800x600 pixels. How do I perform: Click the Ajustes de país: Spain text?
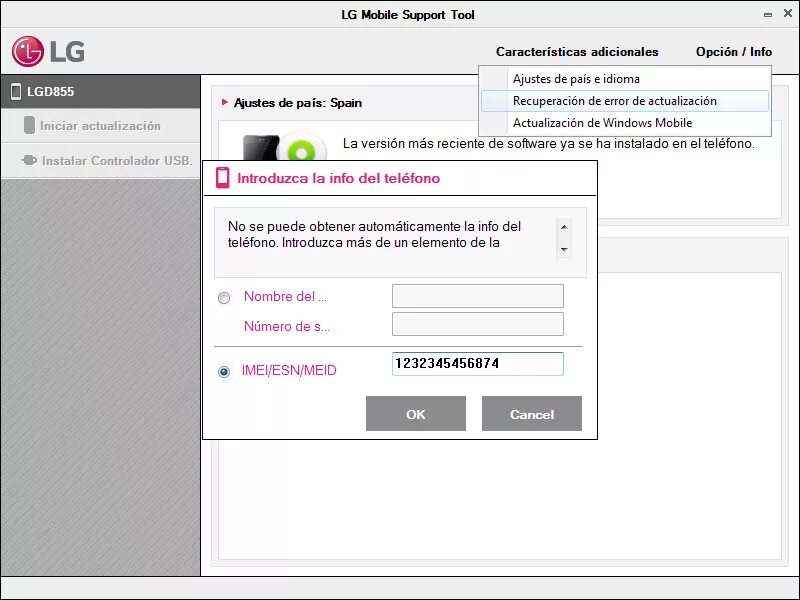point(297,103)
